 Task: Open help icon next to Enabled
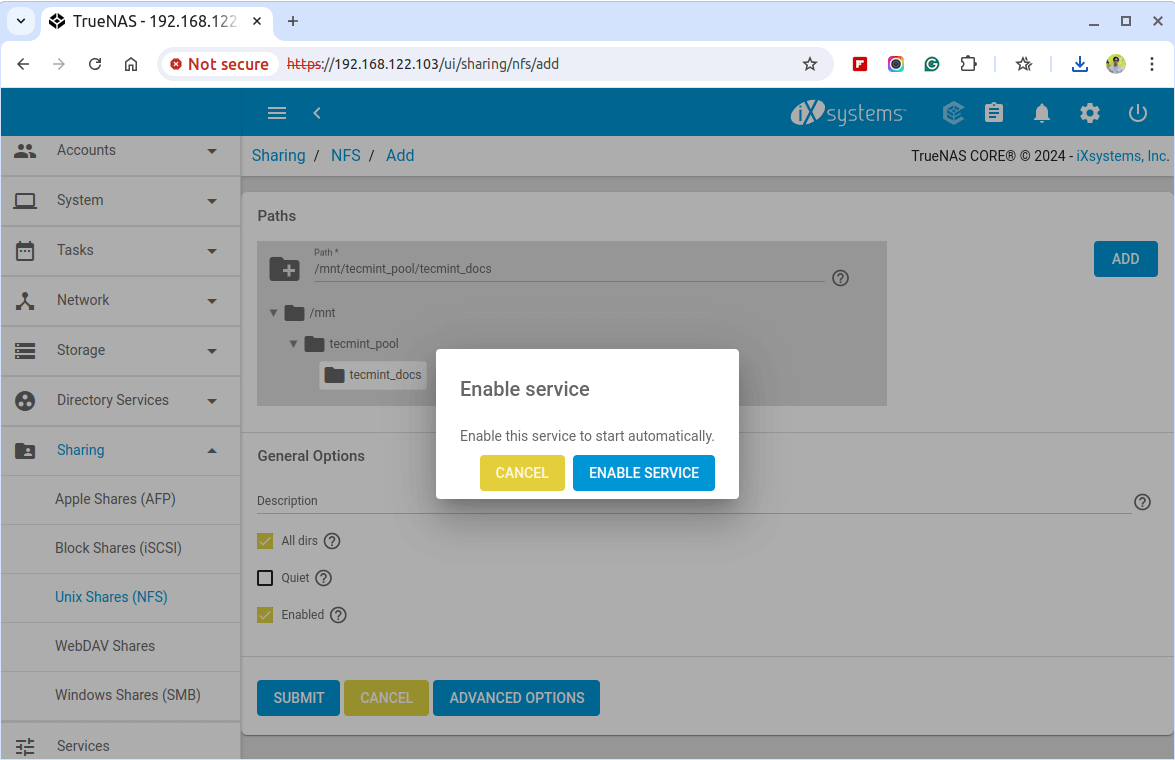338,615
